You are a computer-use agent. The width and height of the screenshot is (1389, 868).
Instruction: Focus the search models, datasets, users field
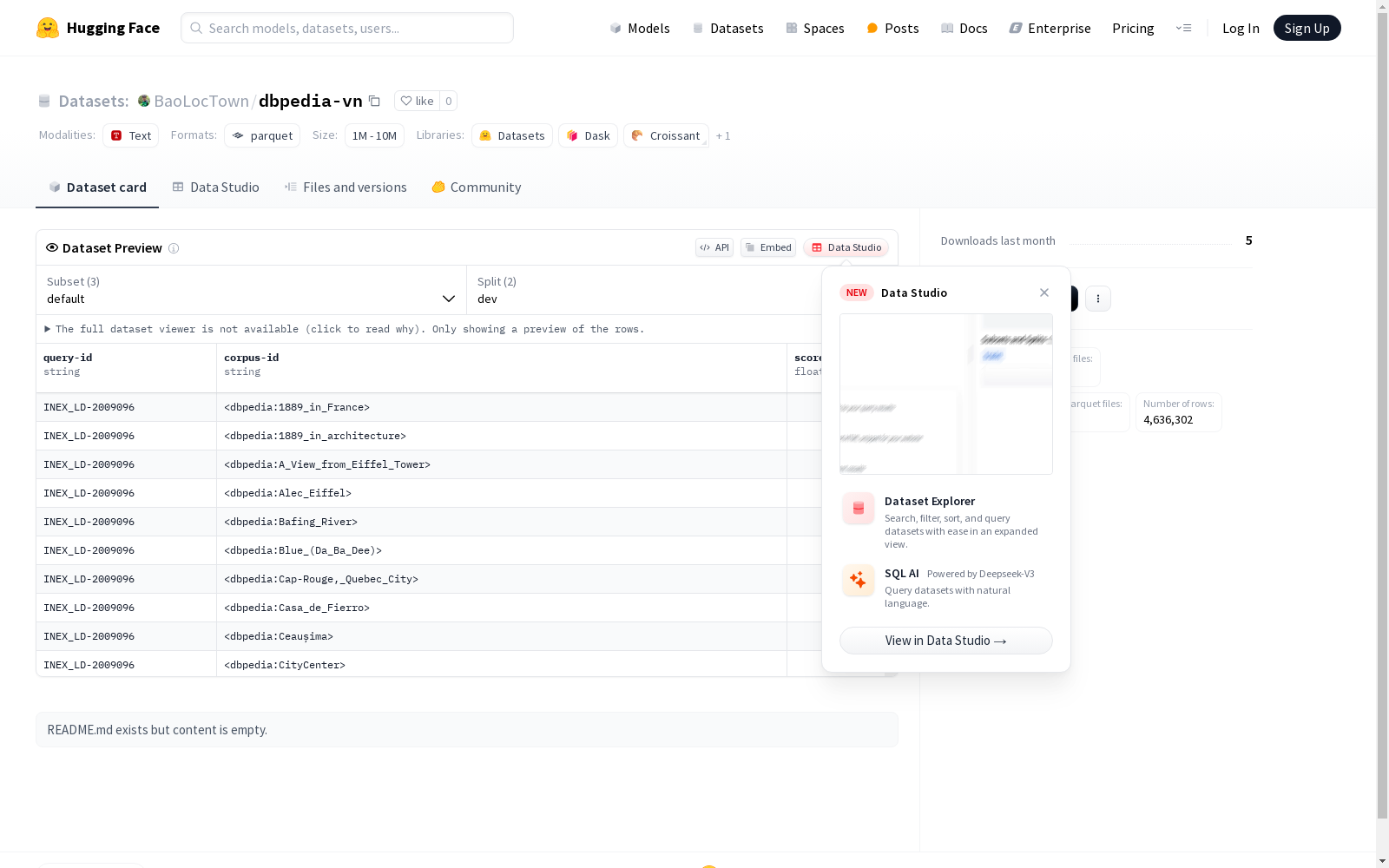click(x=347, y=28)
